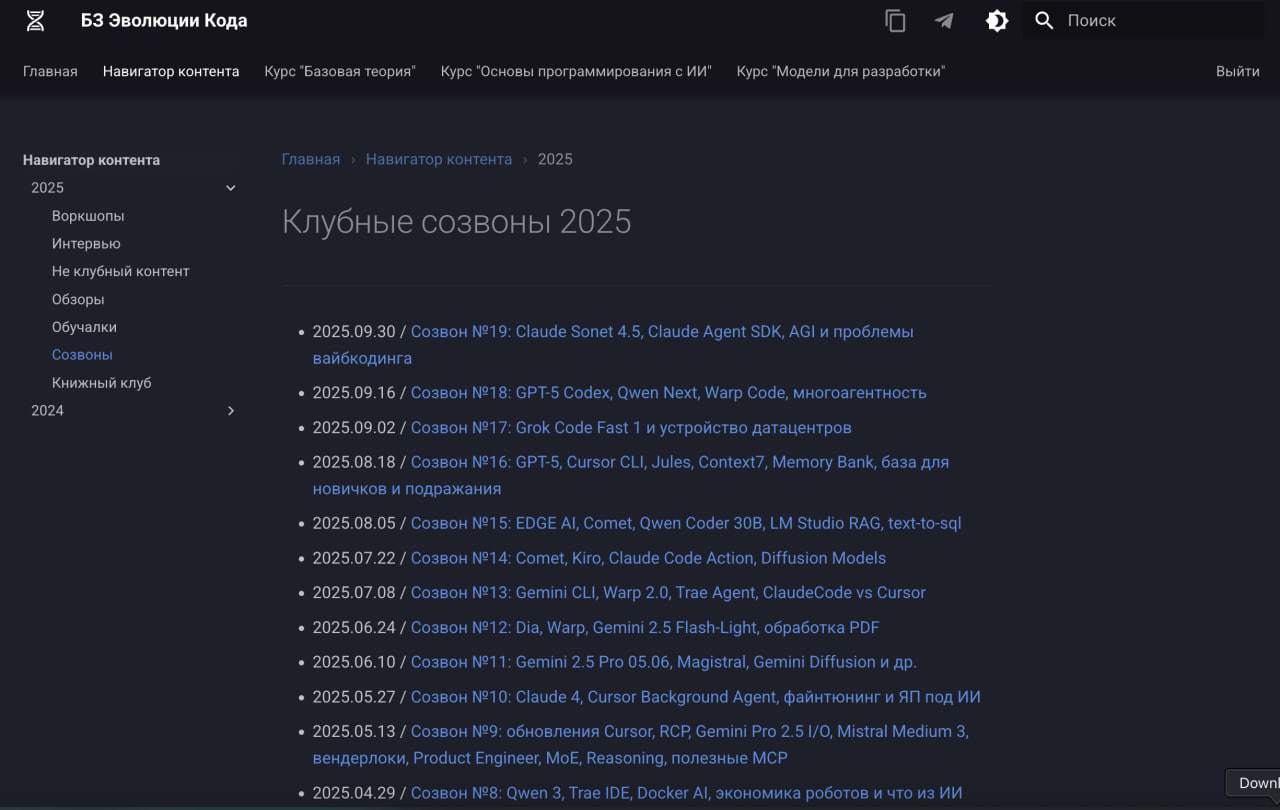
Task: Open the Воркшопы sidebar item
Action: click(88, 216)
